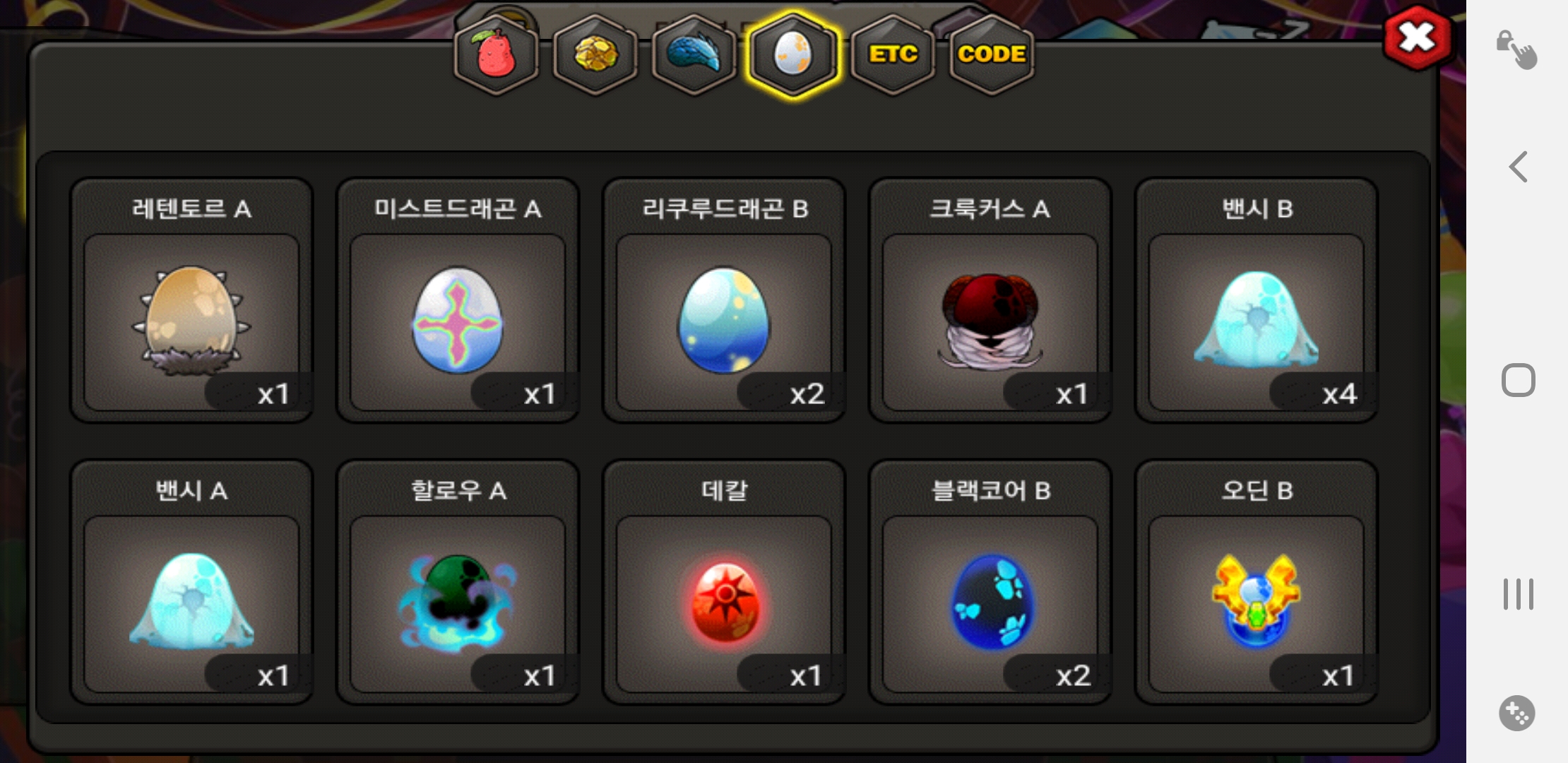Image resolution: width=1568 pixels, height=763 pixels.
Task: Select the 레텐토르 A spiked egg
Action: (191, 300)
